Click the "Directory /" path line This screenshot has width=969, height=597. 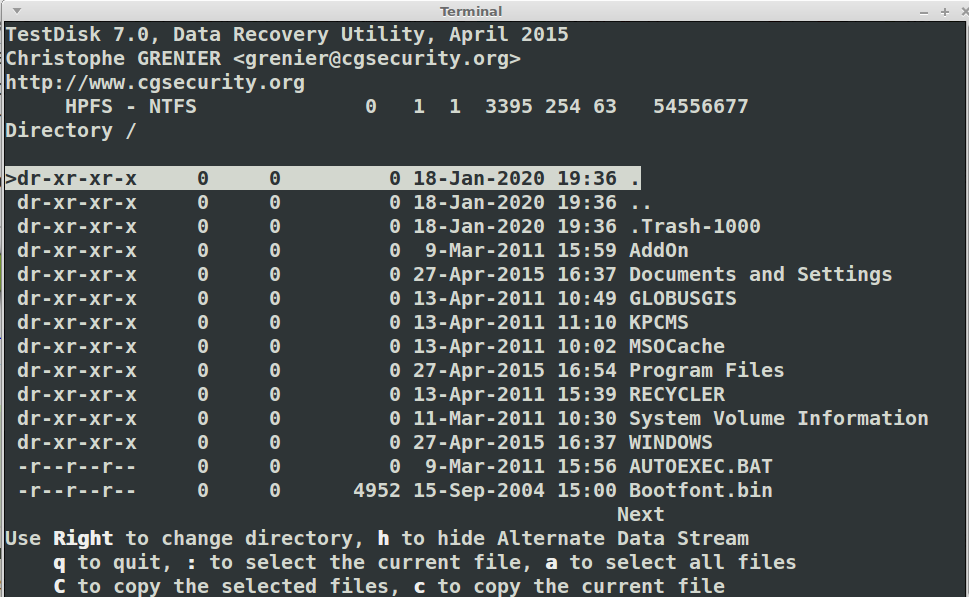pos(70,130)
